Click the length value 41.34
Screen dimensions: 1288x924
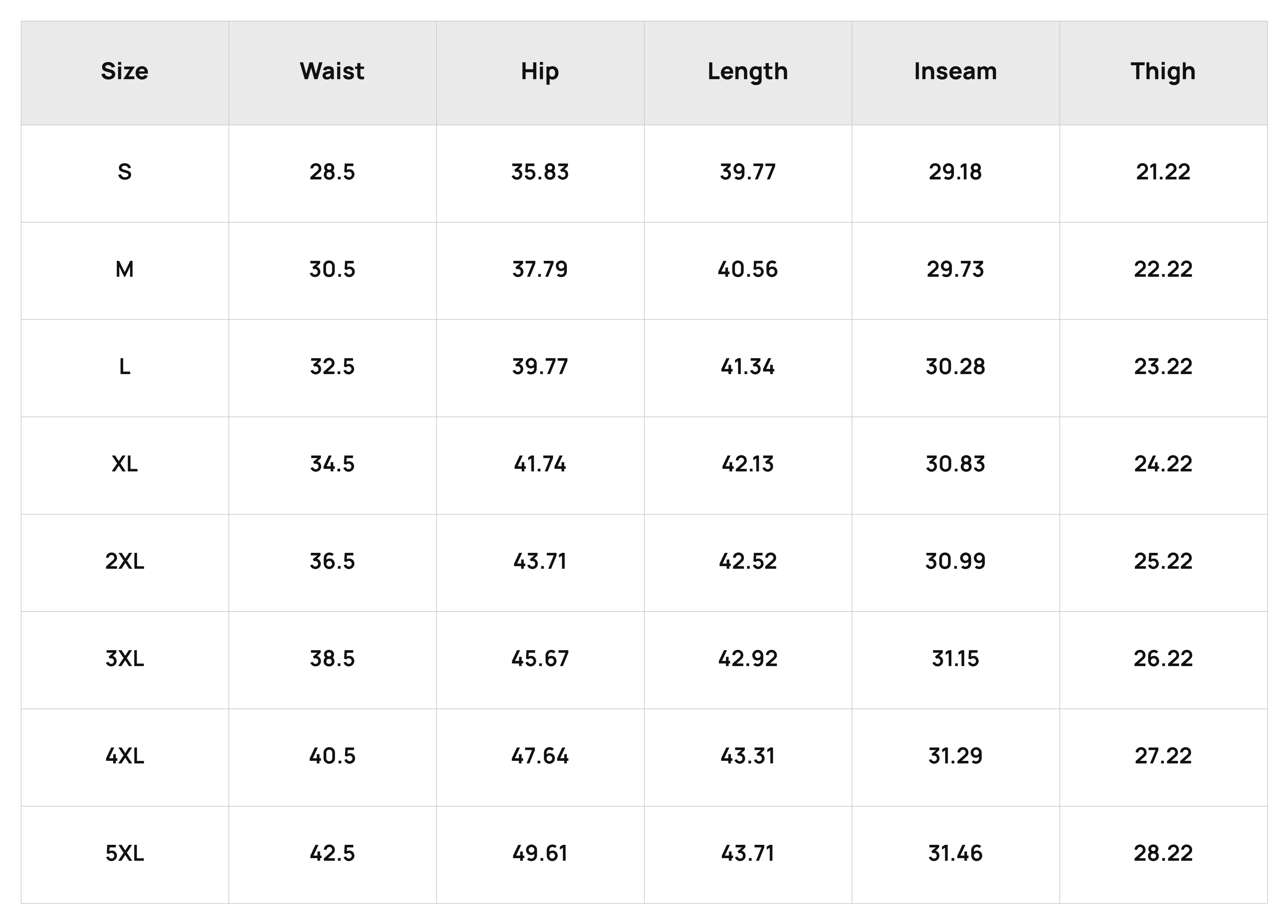747,367
